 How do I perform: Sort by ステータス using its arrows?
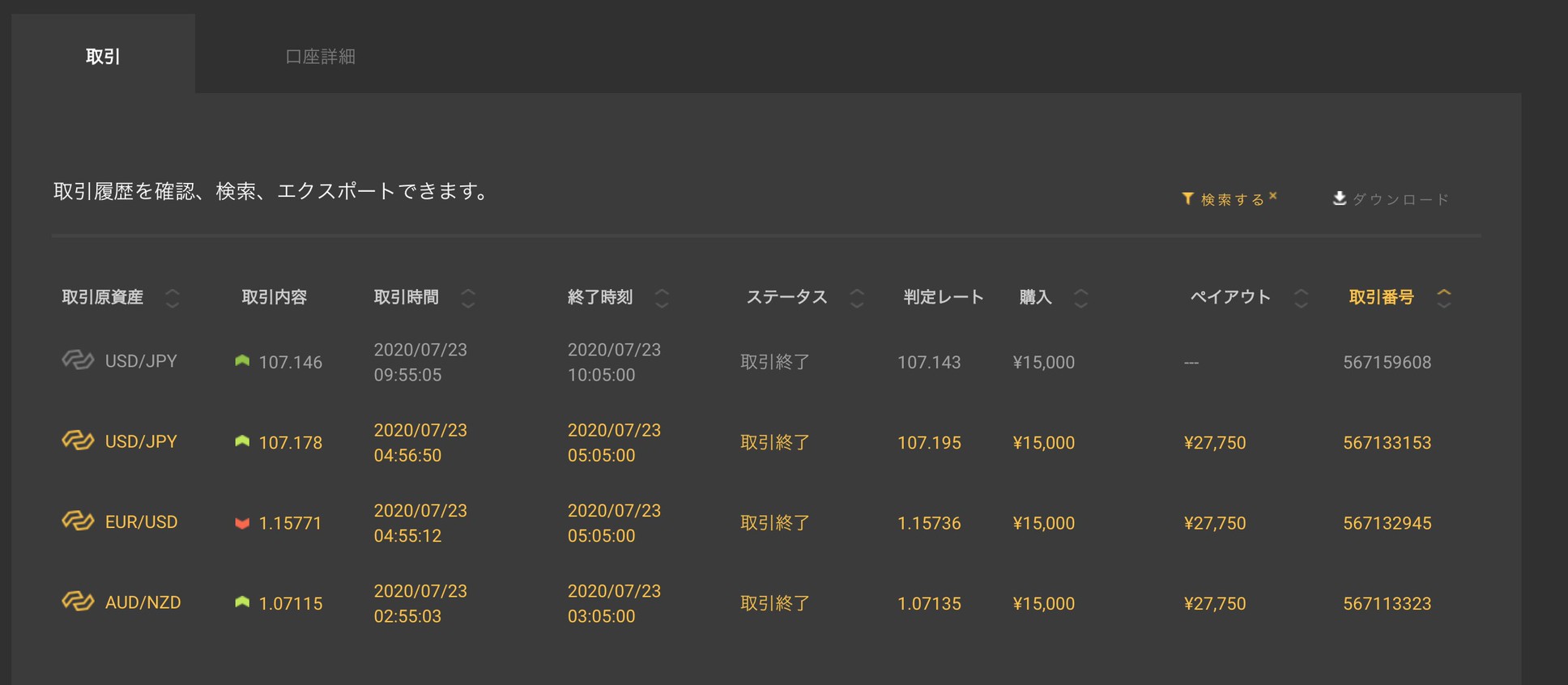point(857,298)
